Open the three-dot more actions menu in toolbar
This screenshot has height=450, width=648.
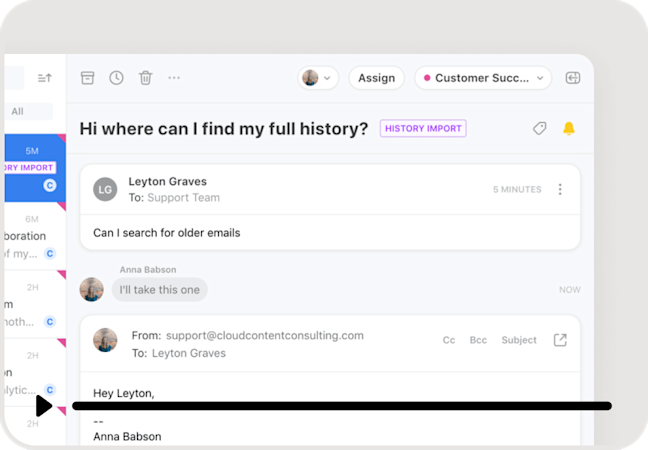click(174, 78)
